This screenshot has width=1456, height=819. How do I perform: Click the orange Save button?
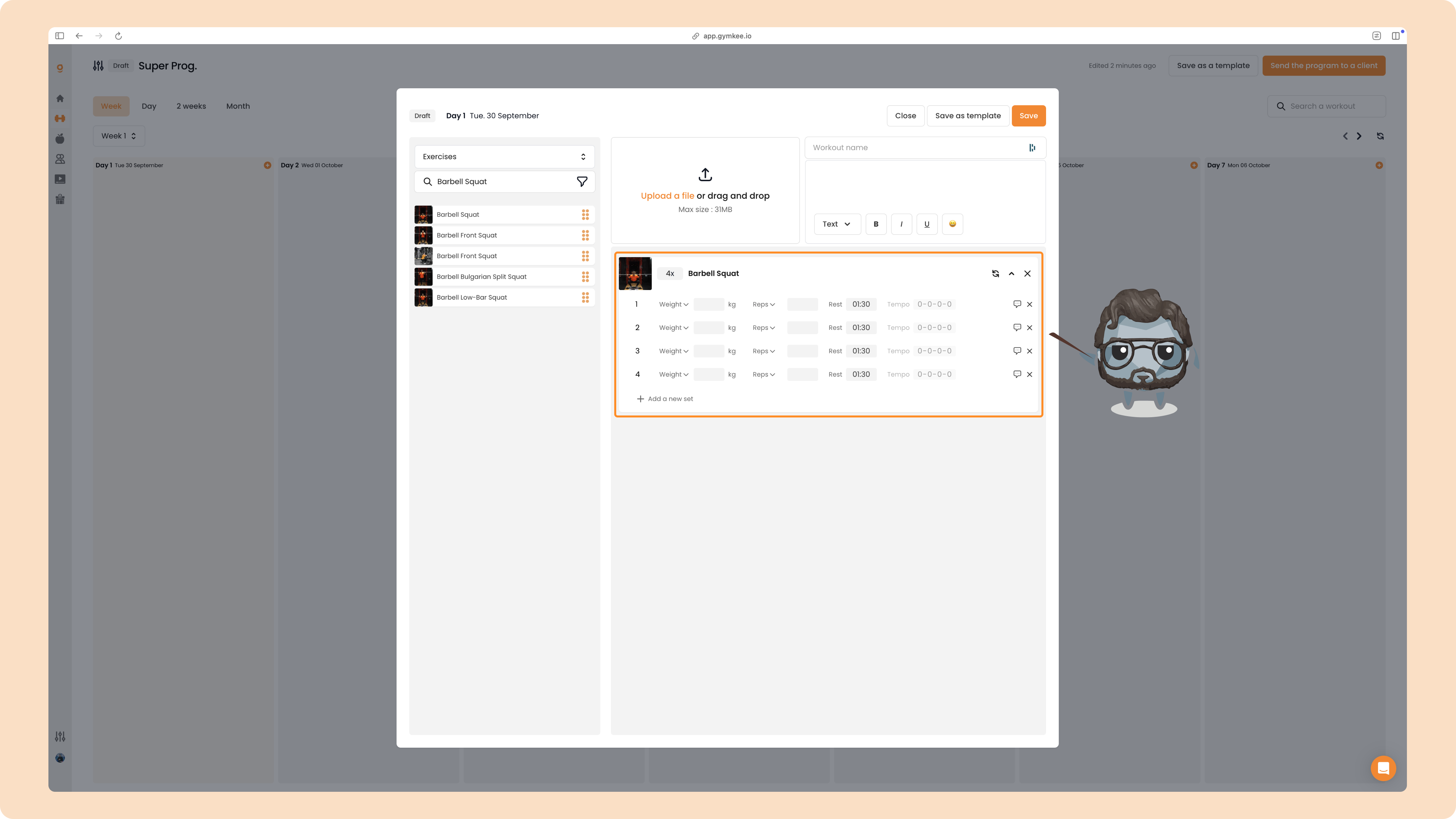[1028, 116]
